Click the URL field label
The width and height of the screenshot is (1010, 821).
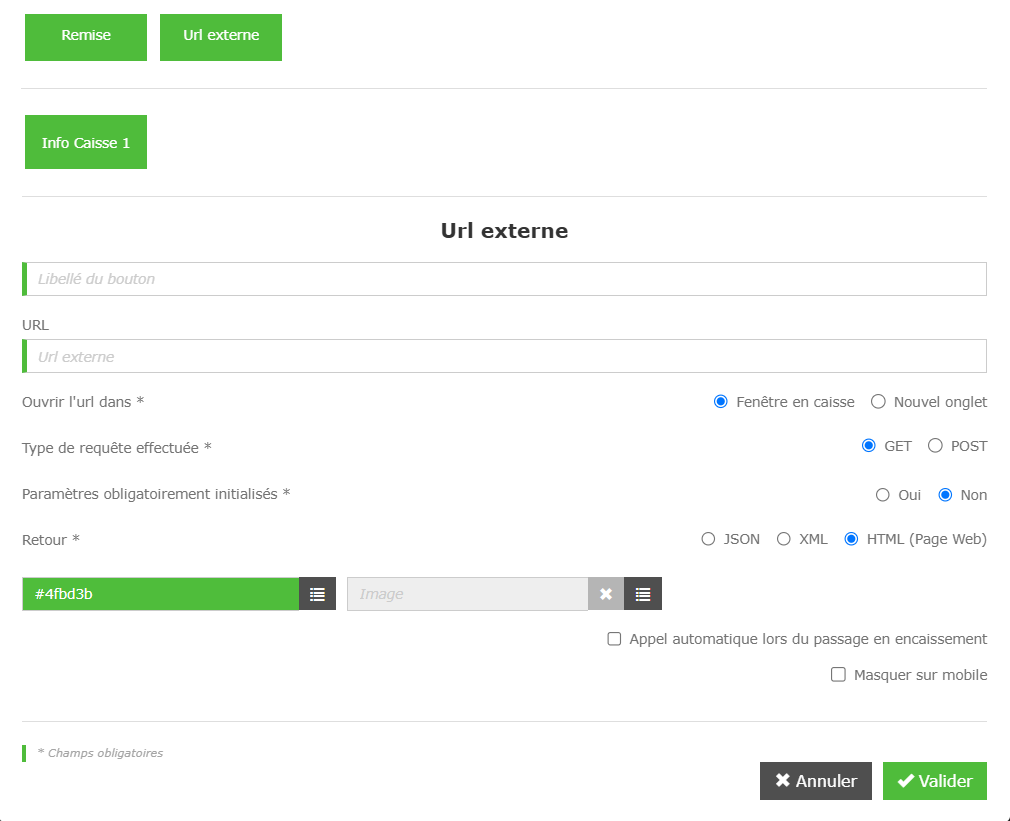pyautogui.click(x=35, y=325)
